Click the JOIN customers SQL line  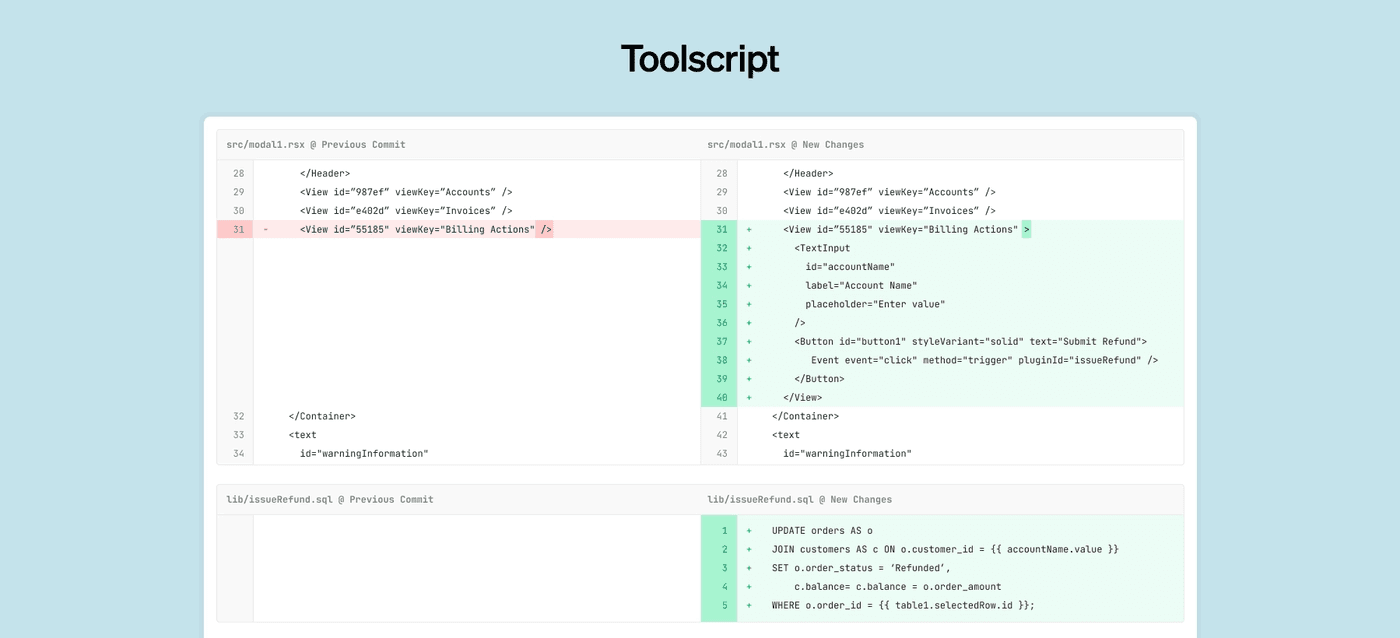tap(944, 549)
